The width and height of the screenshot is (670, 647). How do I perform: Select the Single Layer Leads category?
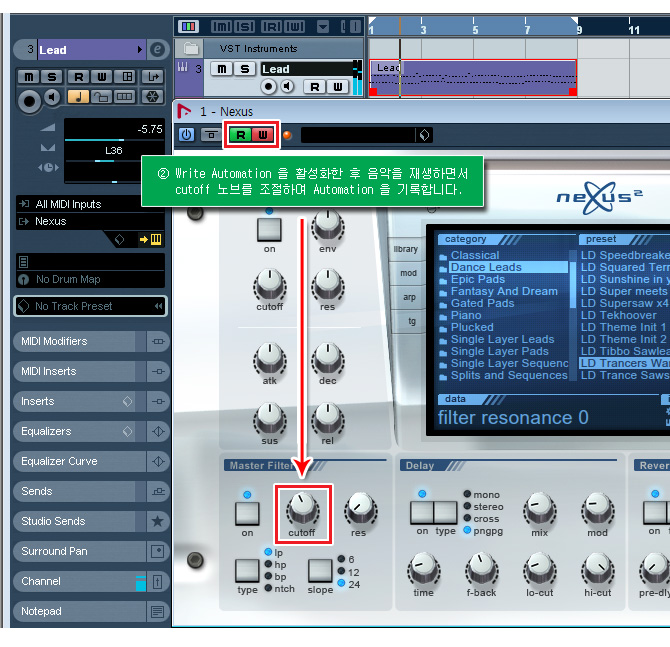[502, 339]
